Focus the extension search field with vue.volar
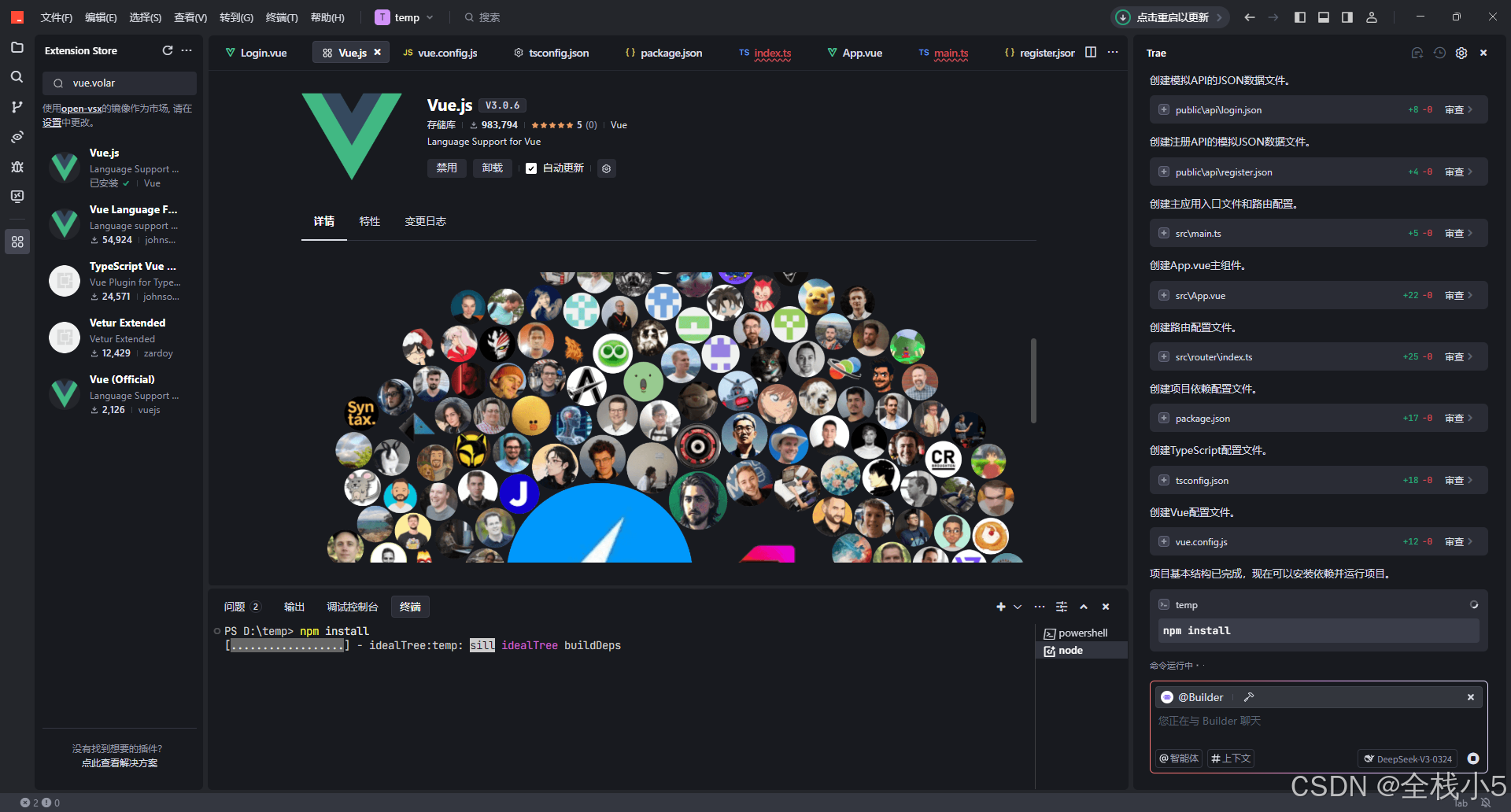The height and width of the screenshot is (812, 1511). coord(120,83)
